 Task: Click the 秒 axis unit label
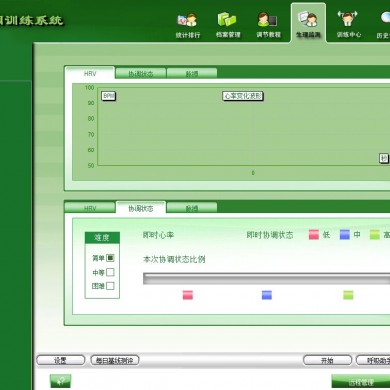coord(384,158)
